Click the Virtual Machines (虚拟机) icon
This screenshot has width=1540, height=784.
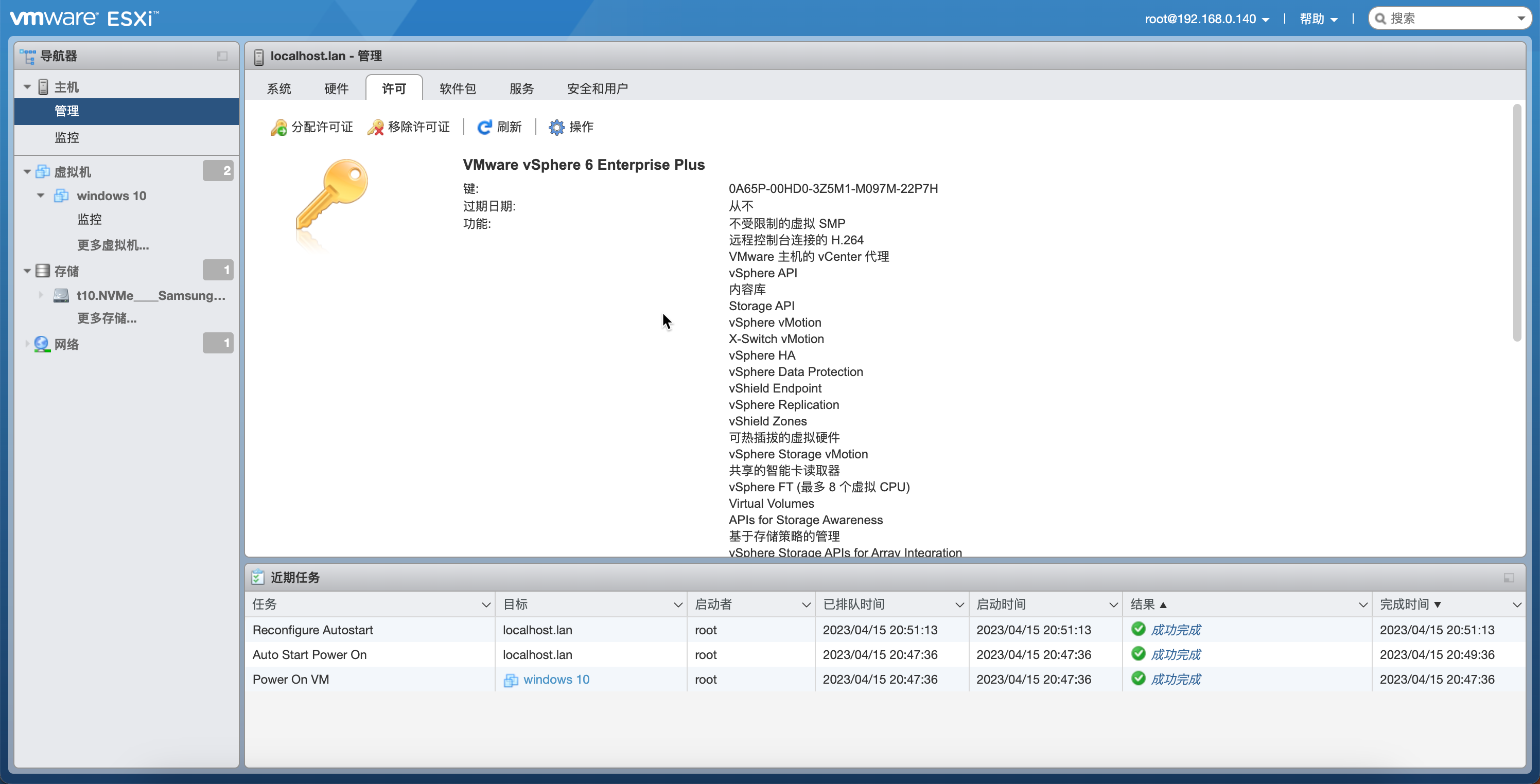[42, 172]
